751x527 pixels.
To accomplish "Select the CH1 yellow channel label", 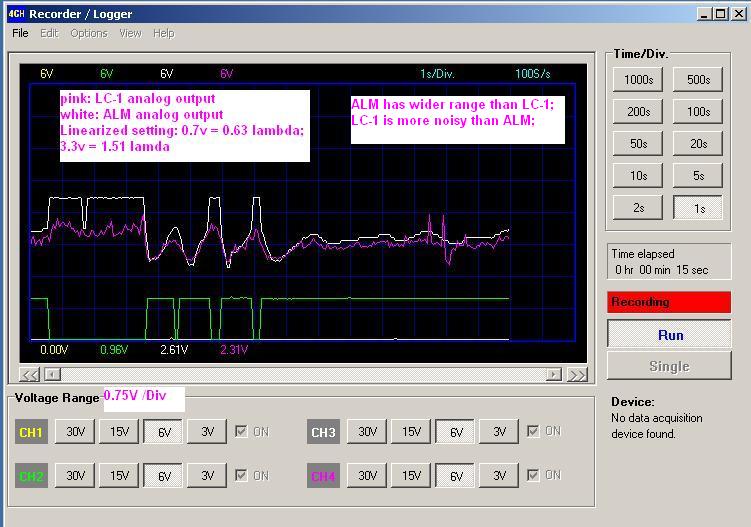I will pos(31,433).
